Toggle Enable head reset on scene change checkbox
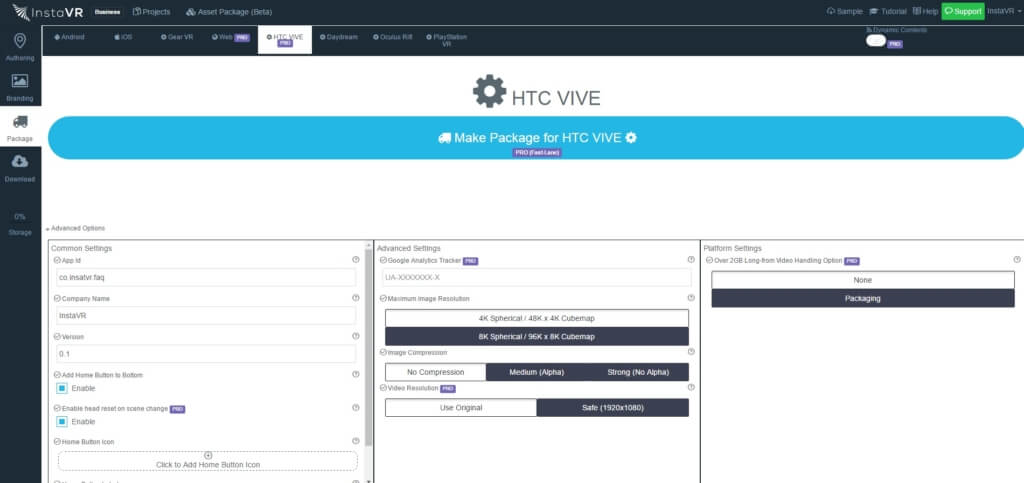The image size is (1024, 483). click(x=62, y=422)
